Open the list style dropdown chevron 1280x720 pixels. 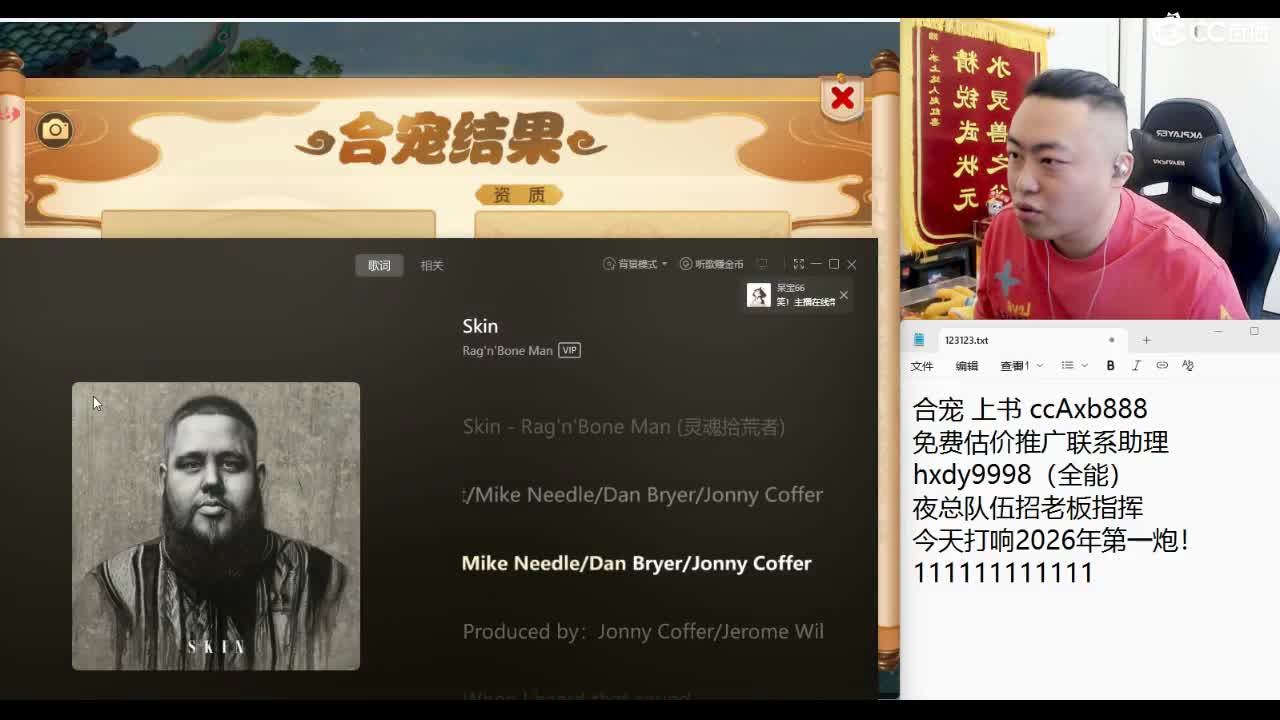pyautogui.click(x=1082, y=365)
